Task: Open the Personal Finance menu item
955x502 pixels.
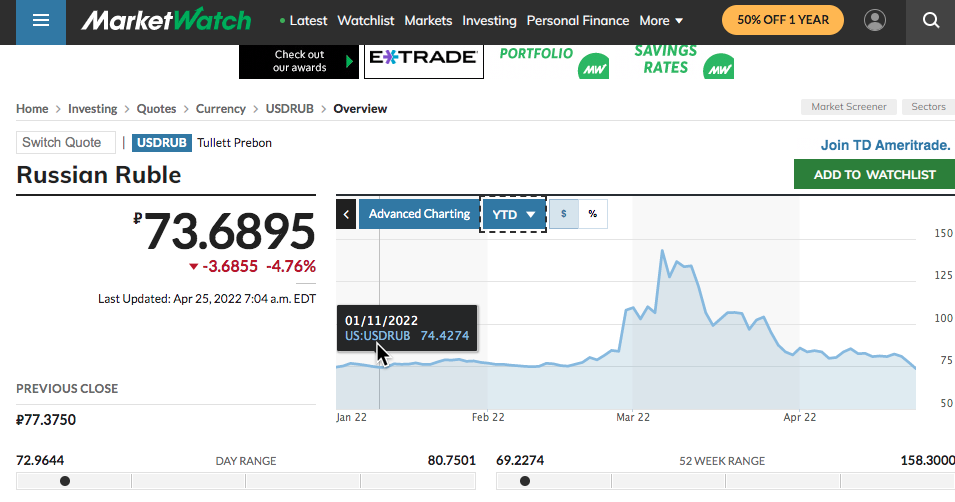Action: [x=578, y=21]
